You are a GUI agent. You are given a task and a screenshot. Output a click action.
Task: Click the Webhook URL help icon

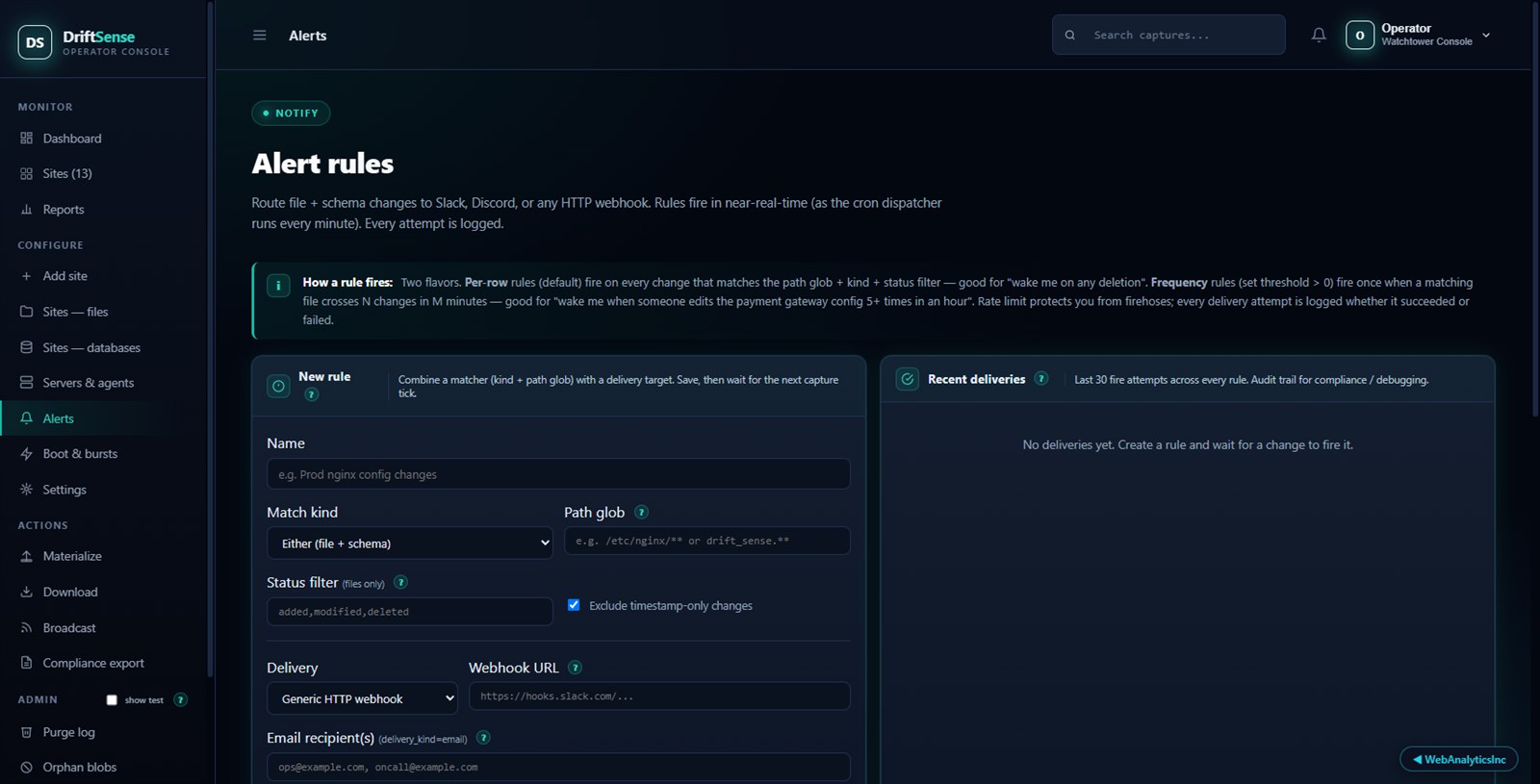(576, 668)
